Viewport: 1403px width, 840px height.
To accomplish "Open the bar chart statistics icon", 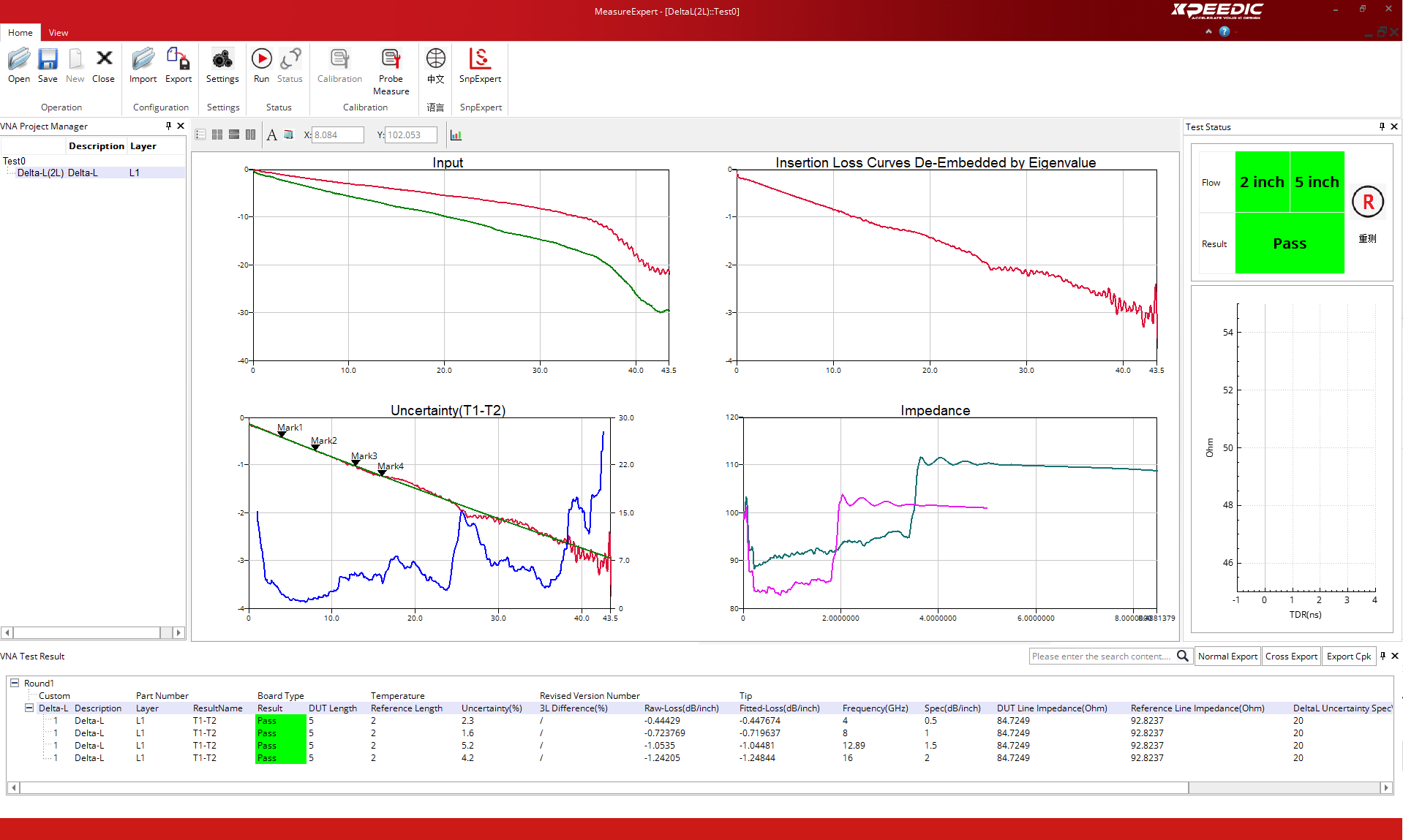I will pyautogui.click(x=456, y=135).
